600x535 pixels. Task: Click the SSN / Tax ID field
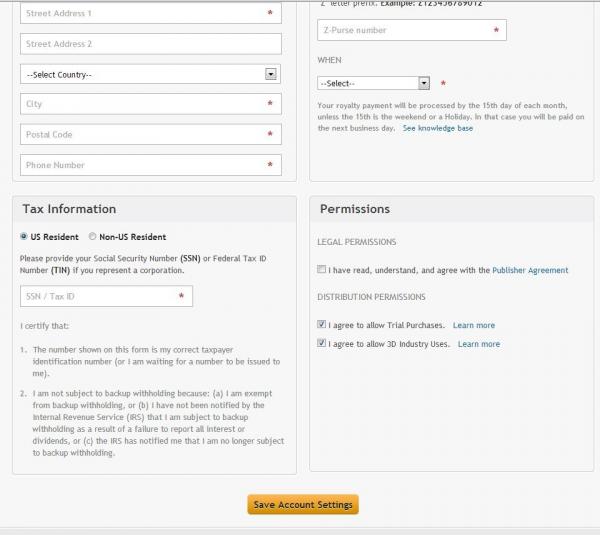click(106, 296)
